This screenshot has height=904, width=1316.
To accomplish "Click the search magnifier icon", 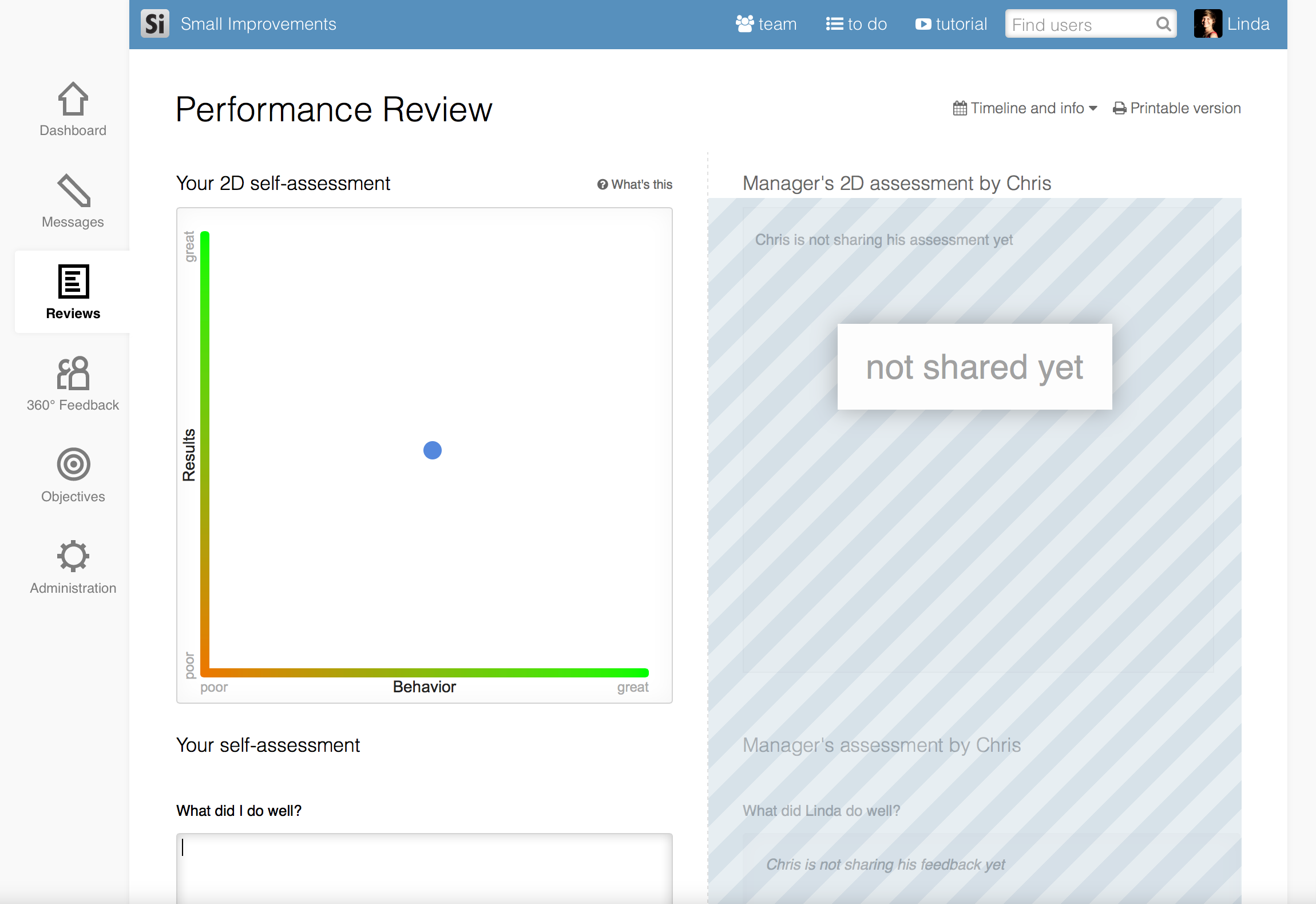I will (1163, 24).
